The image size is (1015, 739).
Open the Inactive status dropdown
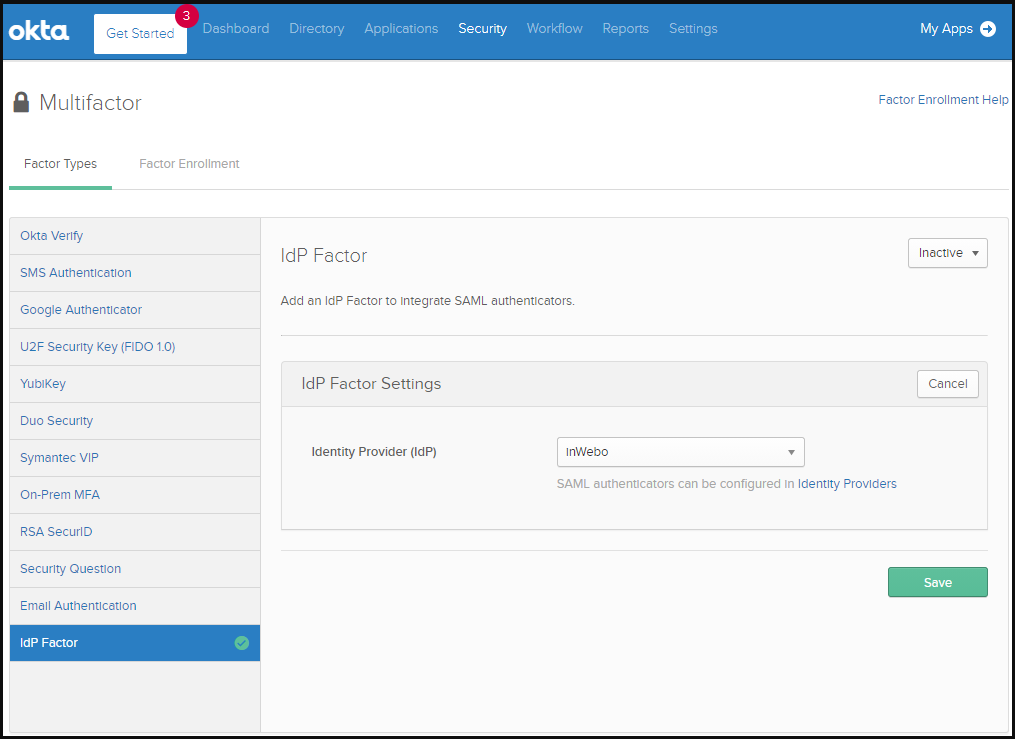pos(946,253)
